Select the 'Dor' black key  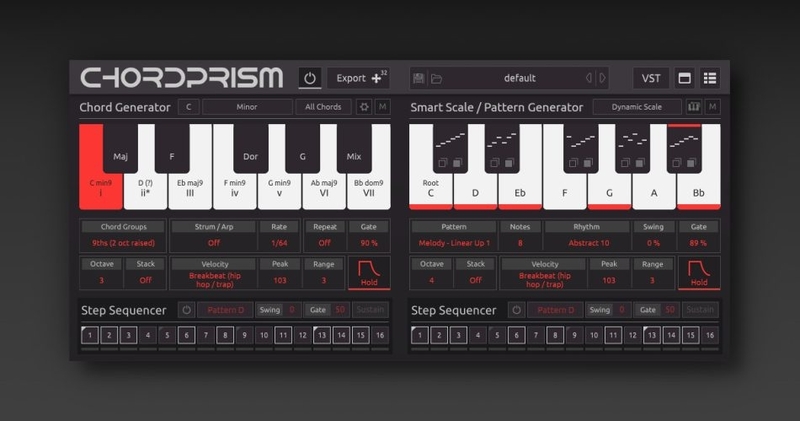click(x=251, y=148)
